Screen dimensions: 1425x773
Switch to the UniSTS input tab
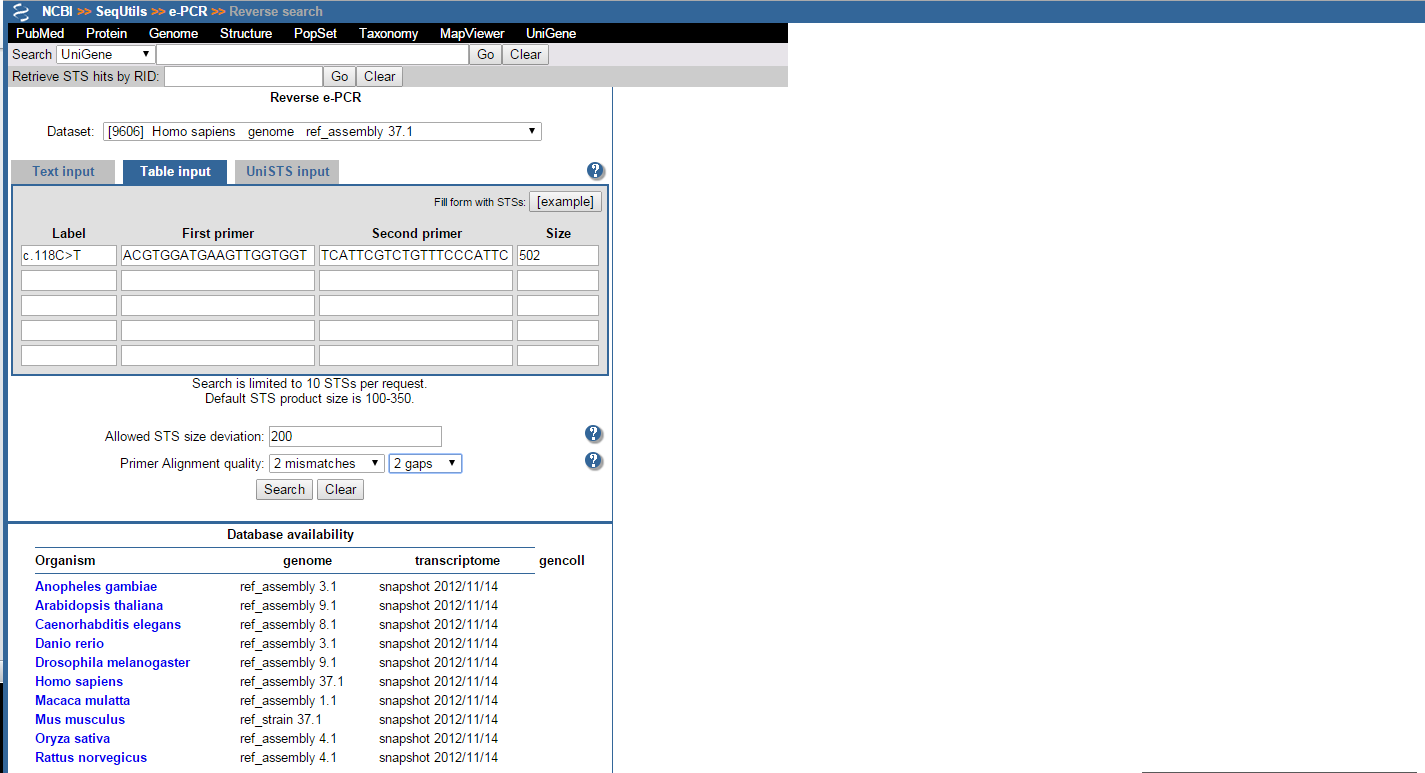[288, 172]
